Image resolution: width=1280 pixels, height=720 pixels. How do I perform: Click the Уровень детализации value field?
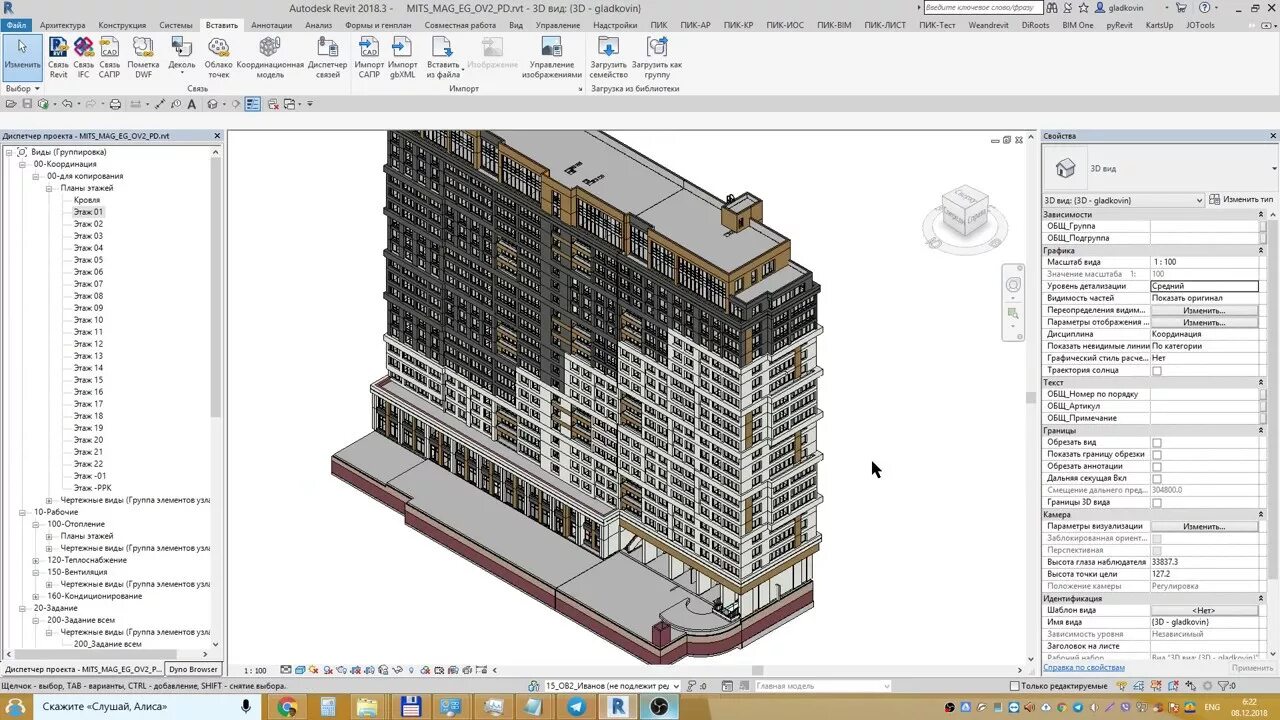click(1204, 286)
